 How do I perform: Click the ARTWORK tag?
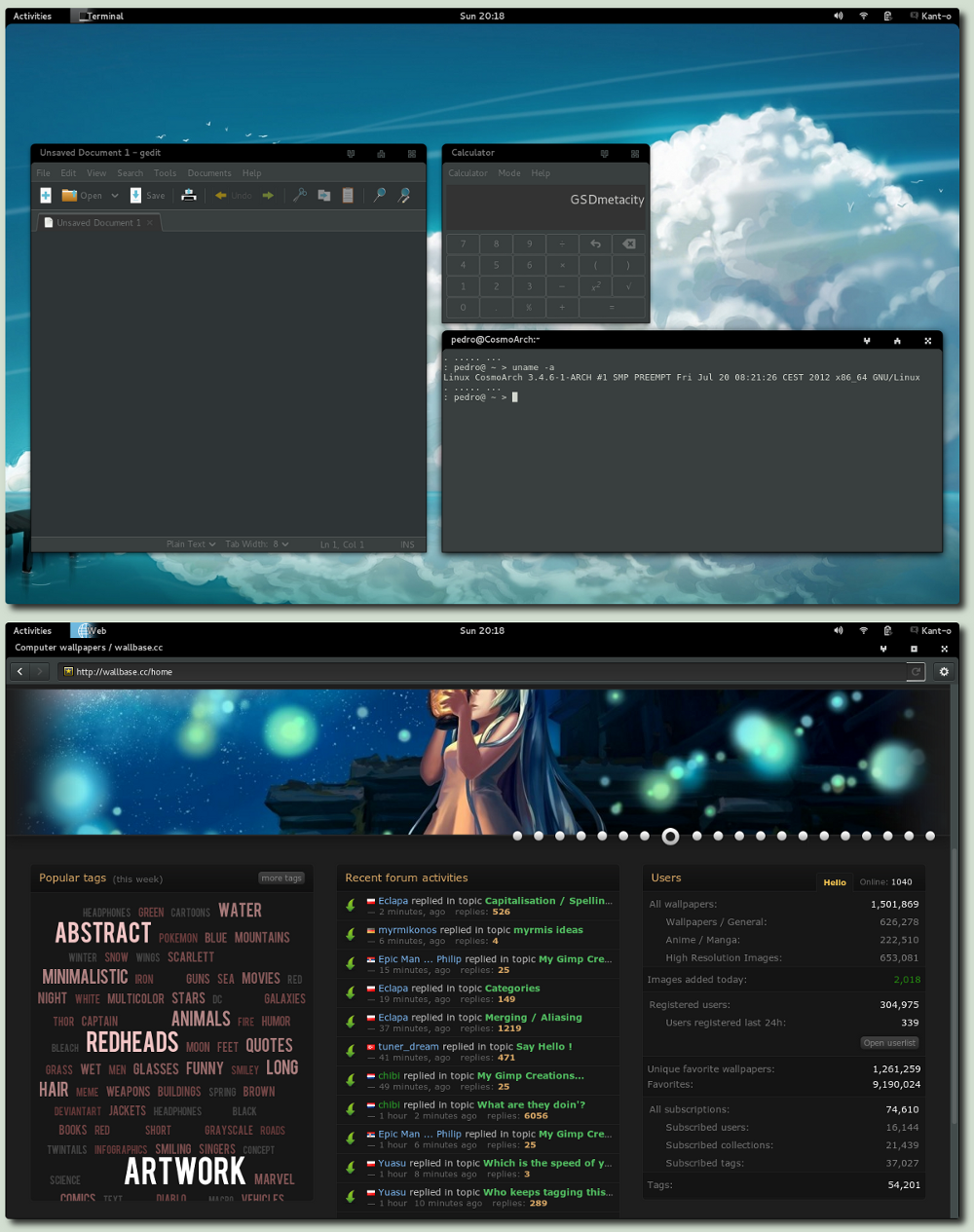[x=185, y=1172]
